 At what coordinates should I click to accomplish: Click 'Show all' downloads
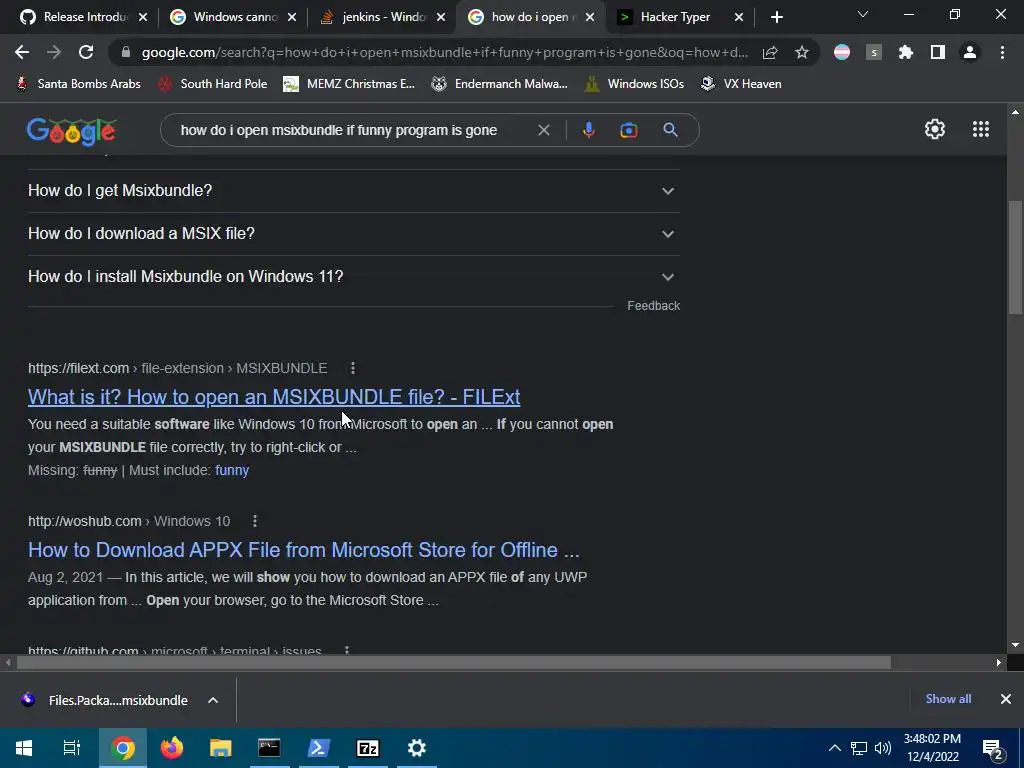[x=948, y=699]
